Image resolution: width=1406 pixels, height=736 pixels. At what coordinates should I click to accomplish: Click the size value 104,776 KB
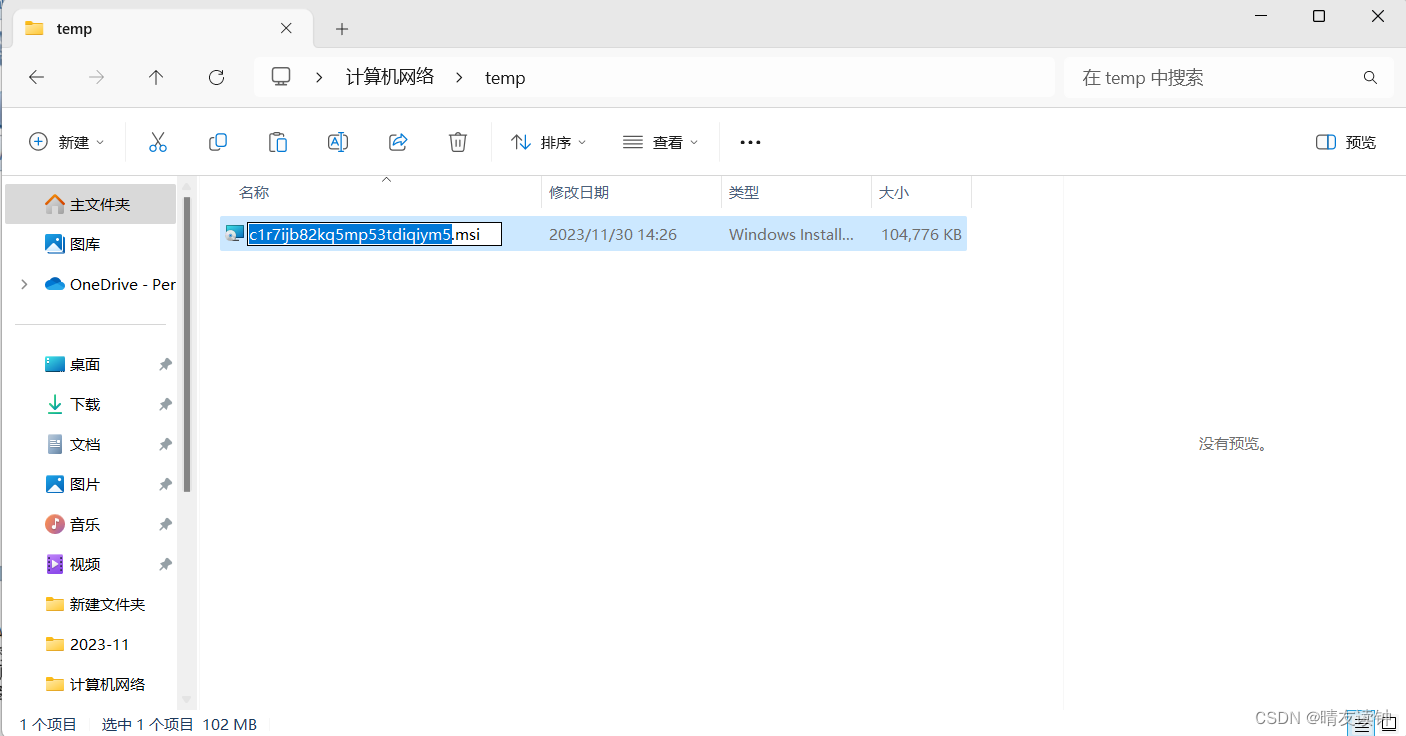coord(921,234)
